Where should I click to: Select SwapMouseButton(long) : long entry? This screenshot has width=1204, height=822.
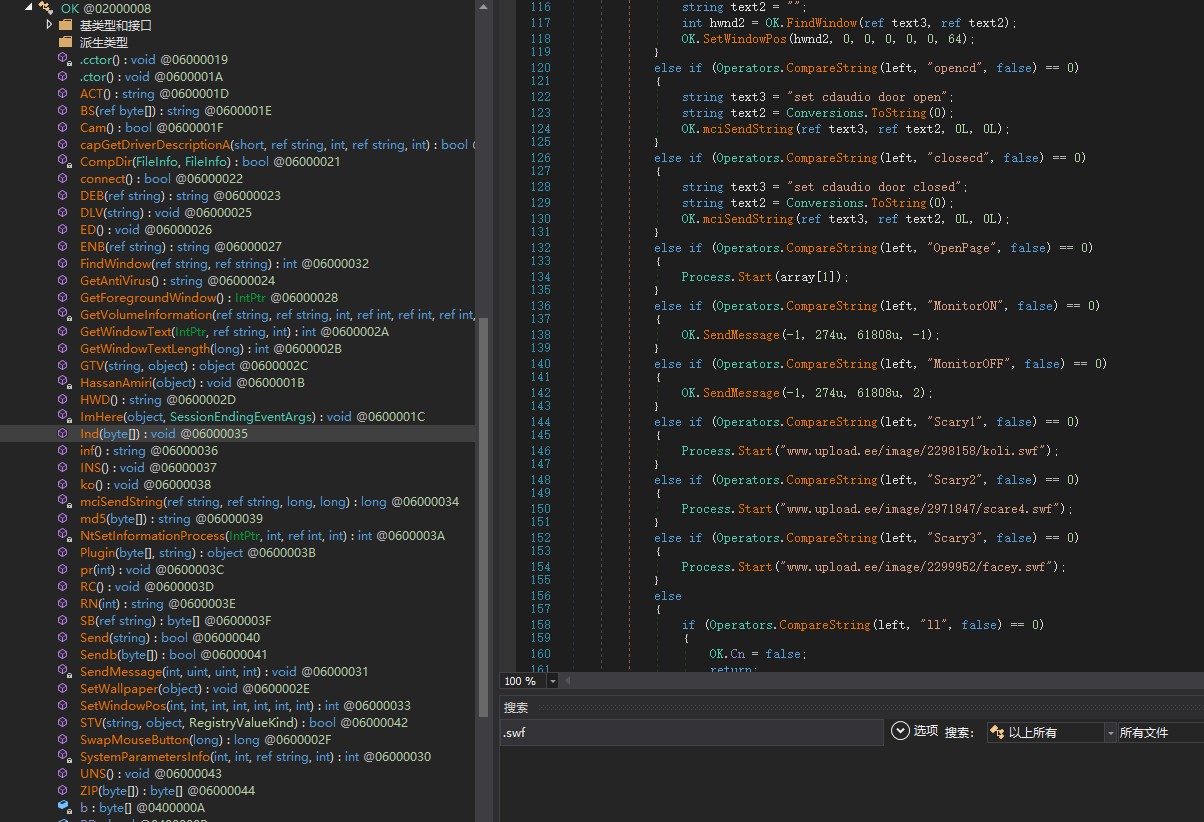[205, 739]
